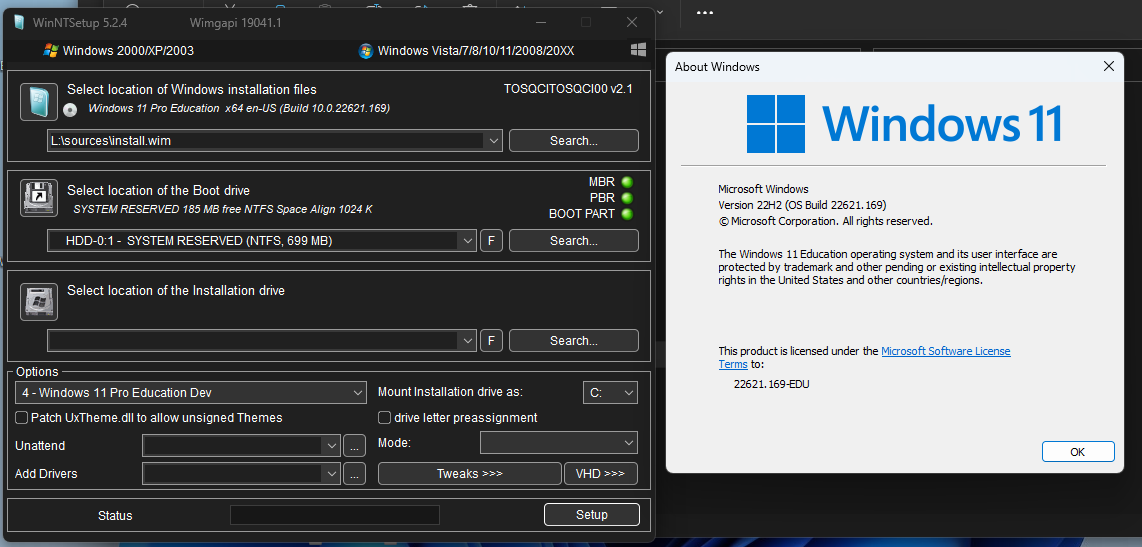
Task: Click the BOOT PART green status light
Action: [x=626, y=214]
